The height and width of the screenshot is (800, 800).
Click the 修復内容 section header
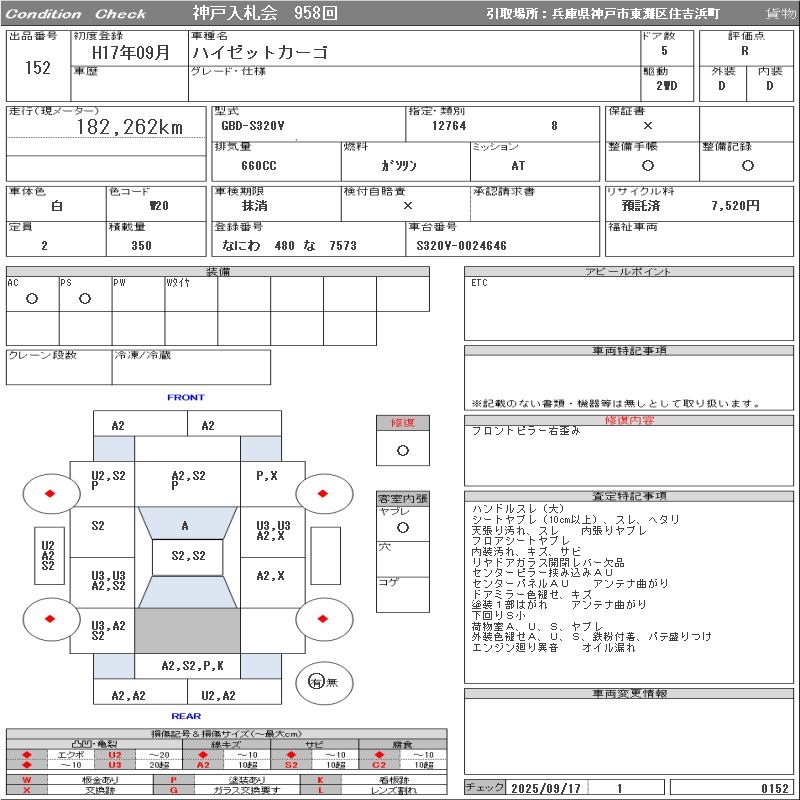point(629,420)
